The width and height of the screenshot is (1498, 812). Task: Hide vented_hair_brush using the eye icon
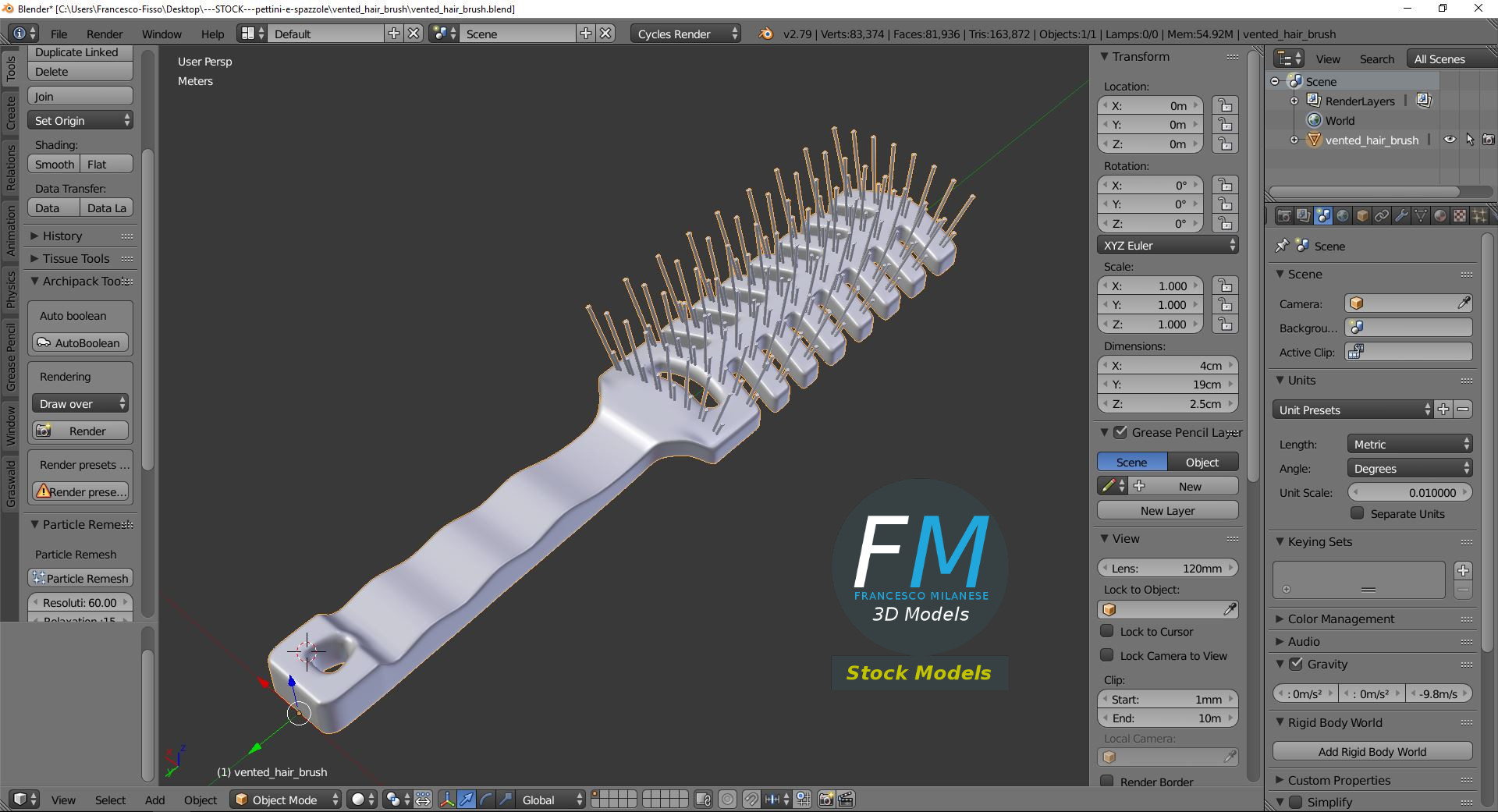1450,140
